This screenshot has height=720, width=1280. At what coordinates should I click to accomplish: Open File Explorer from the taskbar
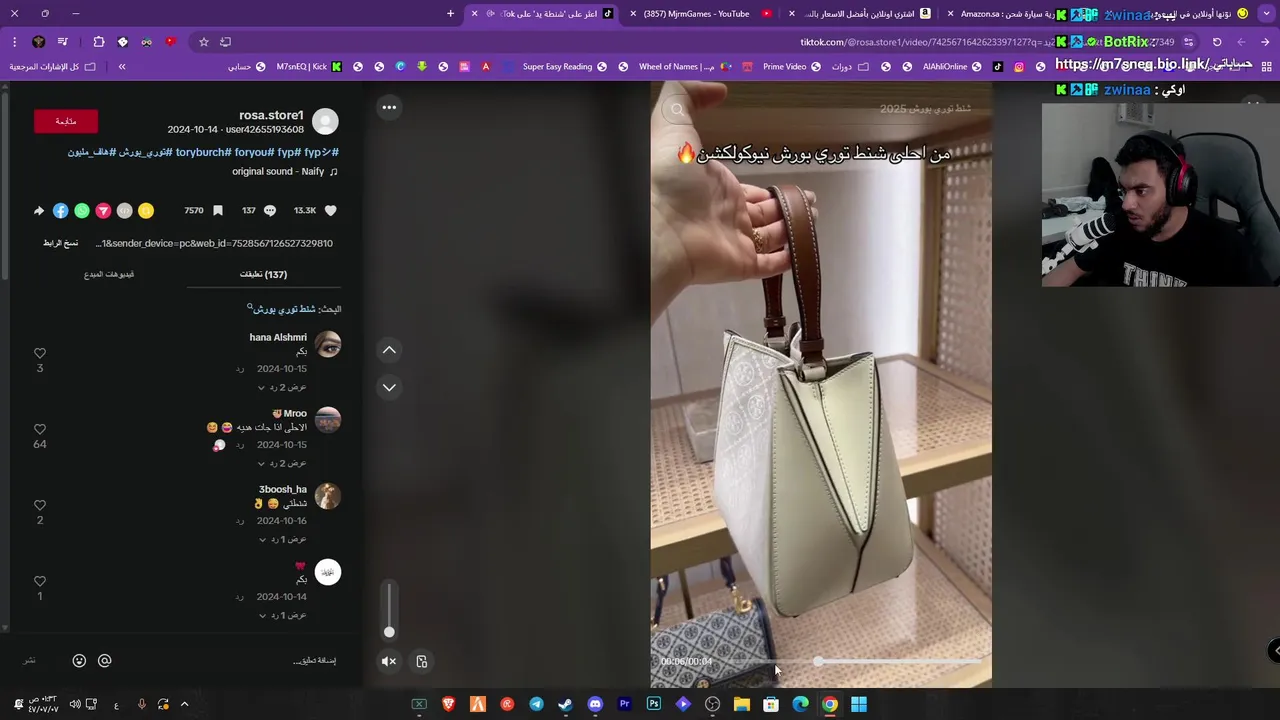742,704
